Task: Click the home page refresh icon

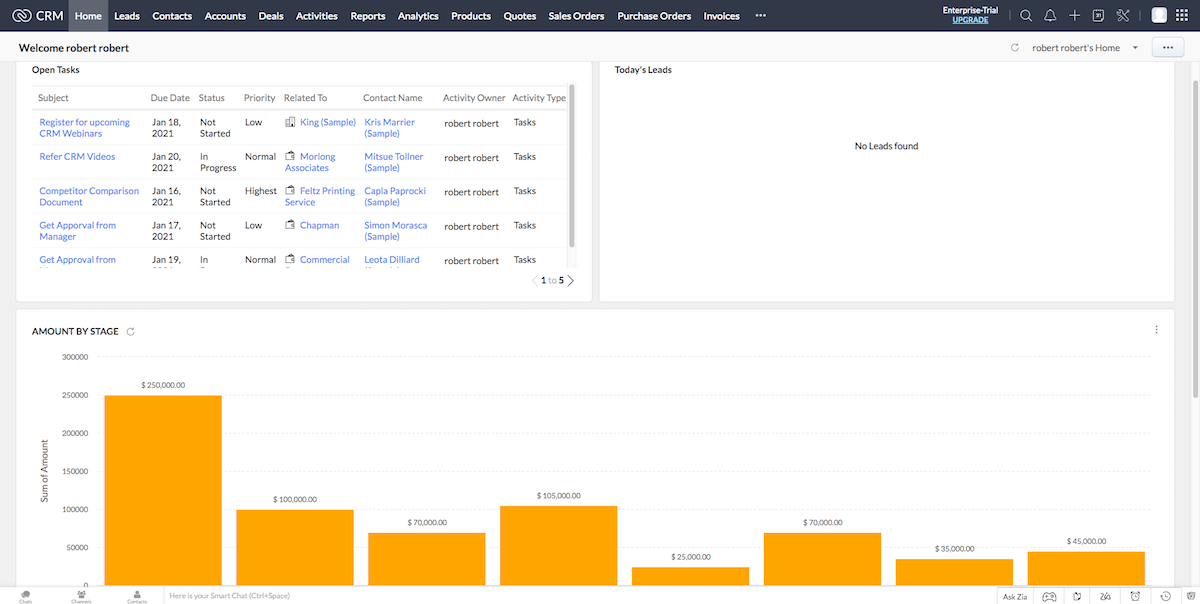Action: [x=1015, y=48]
